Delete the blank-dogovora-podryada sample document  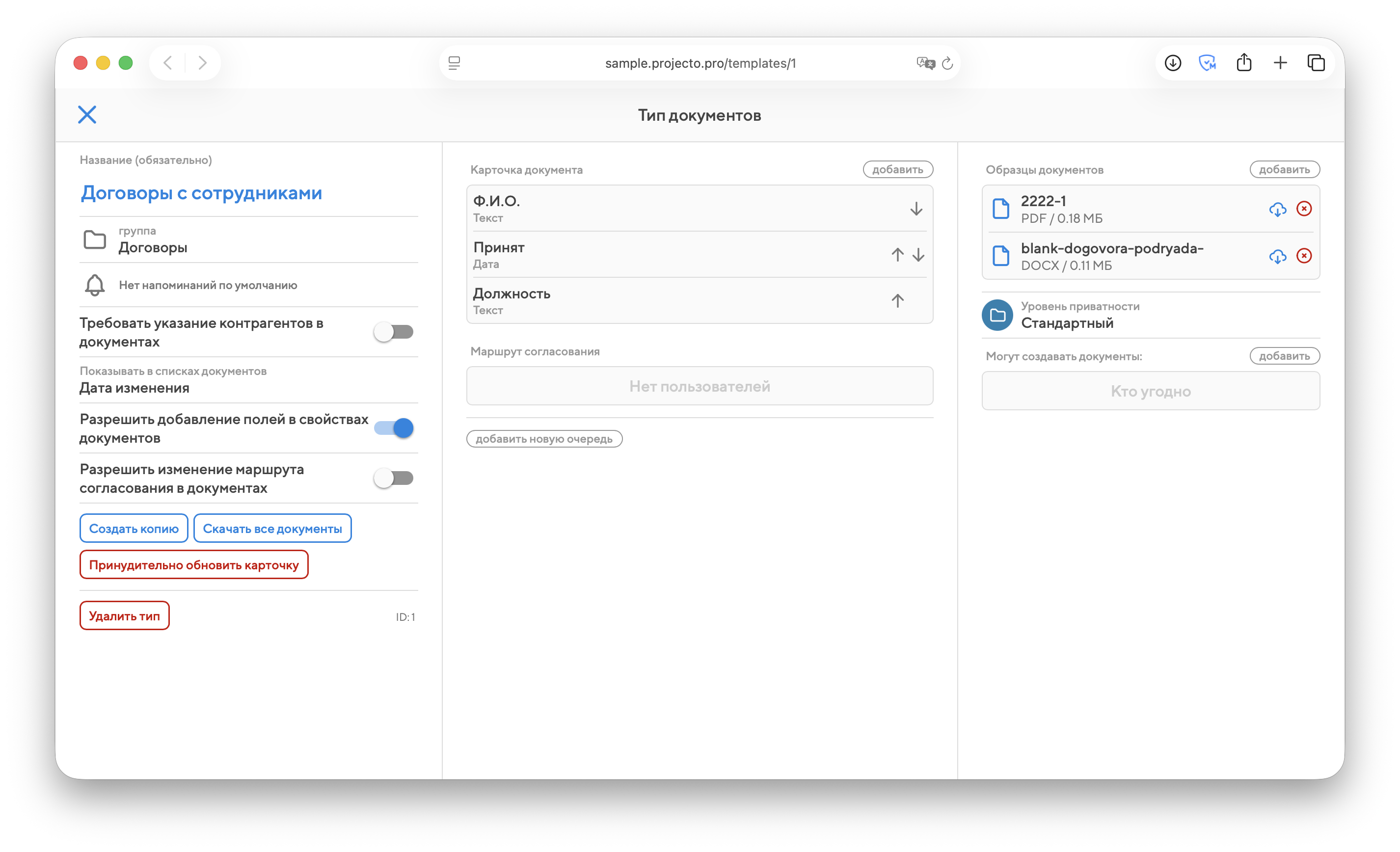(x=1304, y=256)
